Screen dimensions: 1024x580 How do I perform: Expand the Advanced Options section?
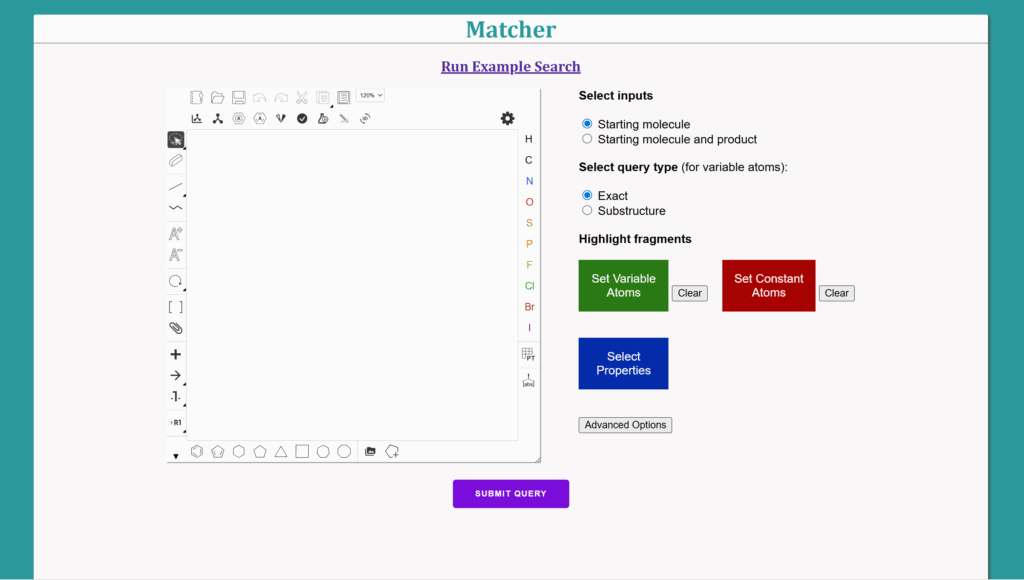625,425
